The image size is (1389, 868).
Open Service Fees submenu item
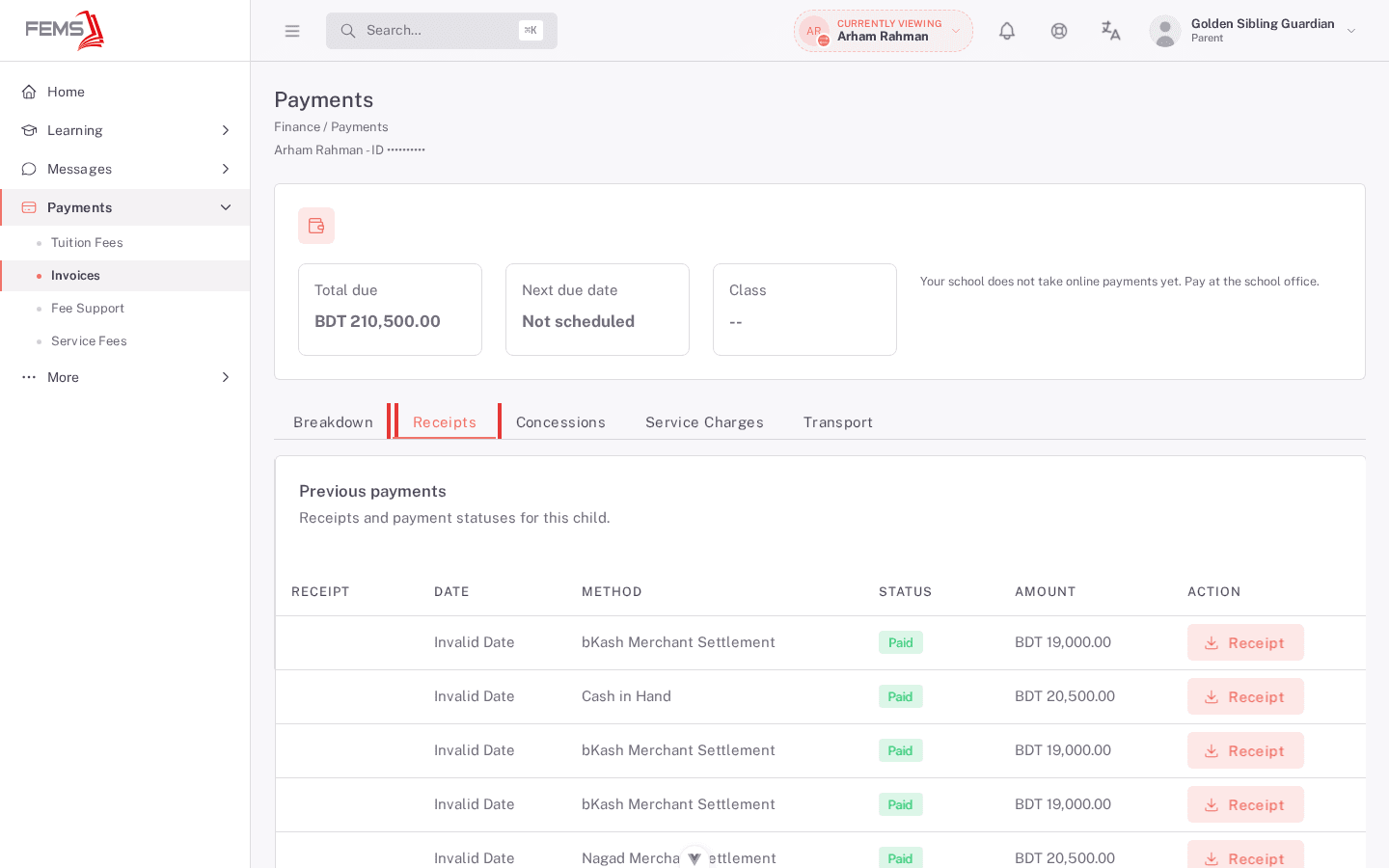tap(125, 341)
